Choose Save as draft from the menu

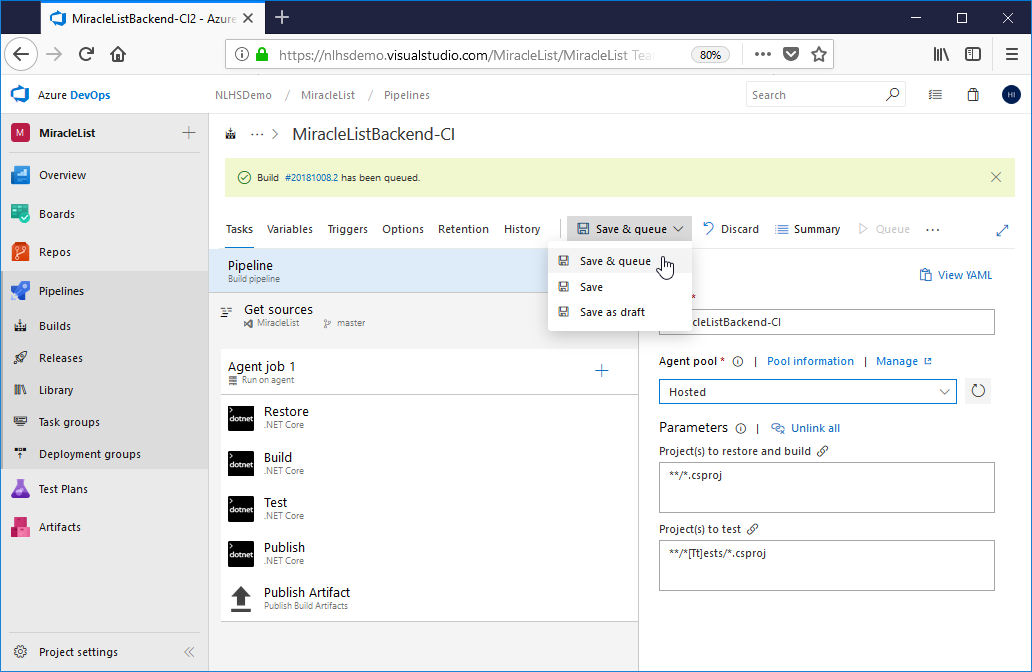click(619, 312)
